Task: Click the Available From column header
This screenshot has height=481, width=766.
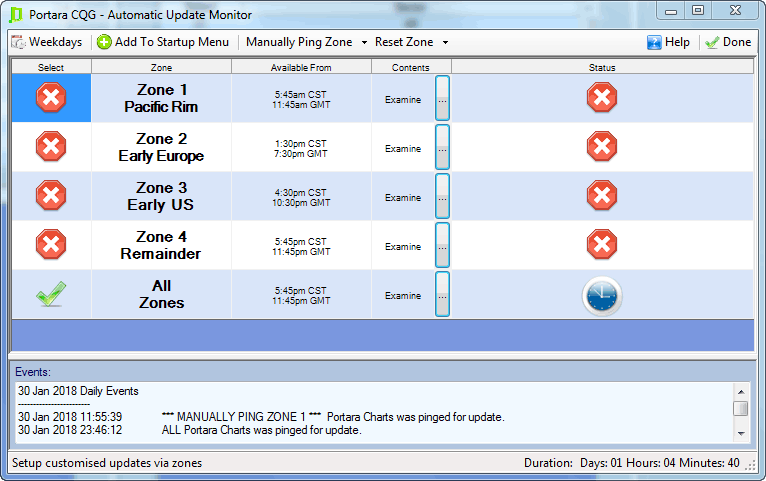Action: (x=301, y=67)
